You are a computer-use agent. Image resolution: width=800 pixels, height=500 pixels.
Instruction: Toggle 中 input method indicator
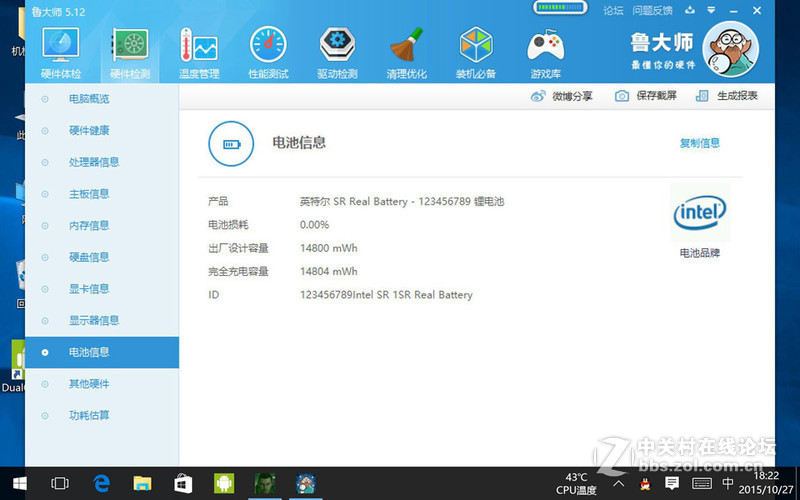pos(728,483)
